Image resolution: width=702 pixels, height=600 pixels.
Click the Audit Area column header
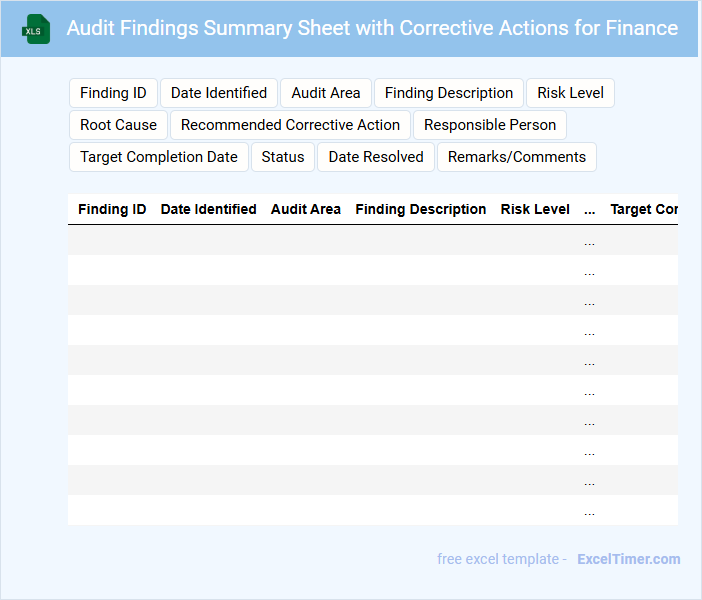click(306, 210)
